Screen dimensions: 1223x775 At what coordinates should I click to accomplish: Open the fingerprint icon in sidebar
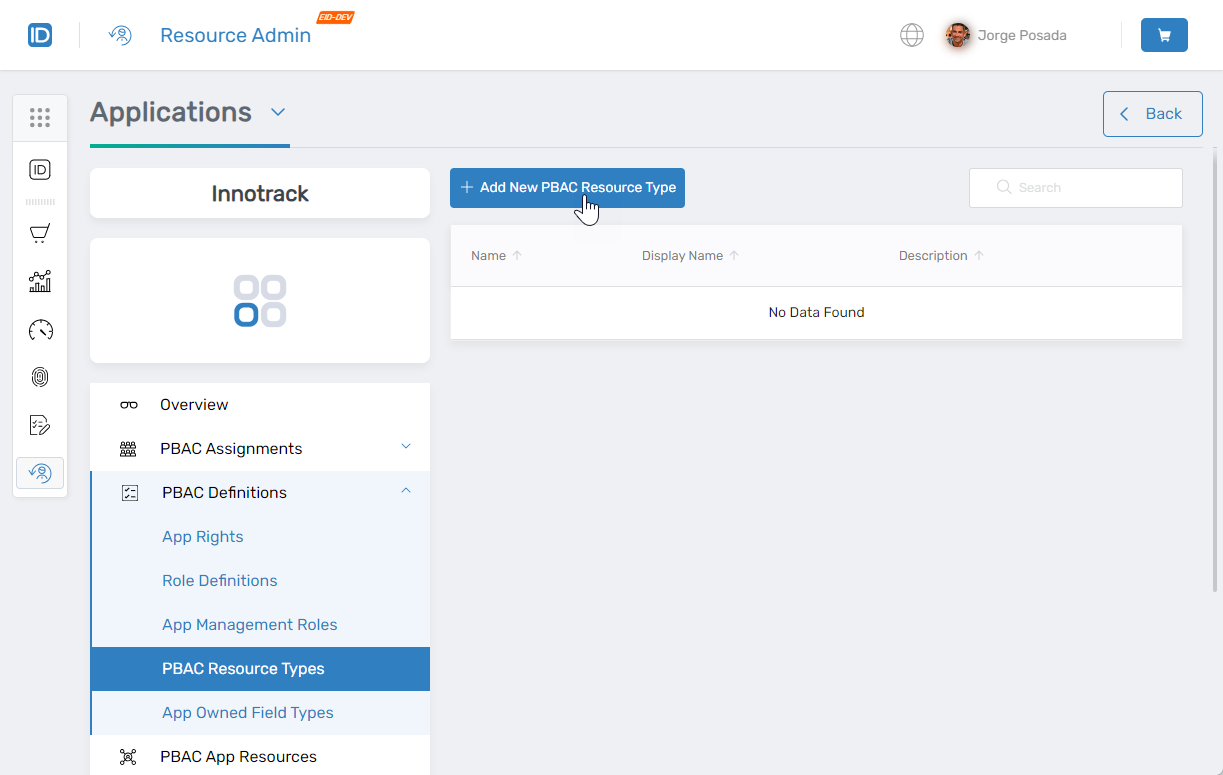point(40,377)
